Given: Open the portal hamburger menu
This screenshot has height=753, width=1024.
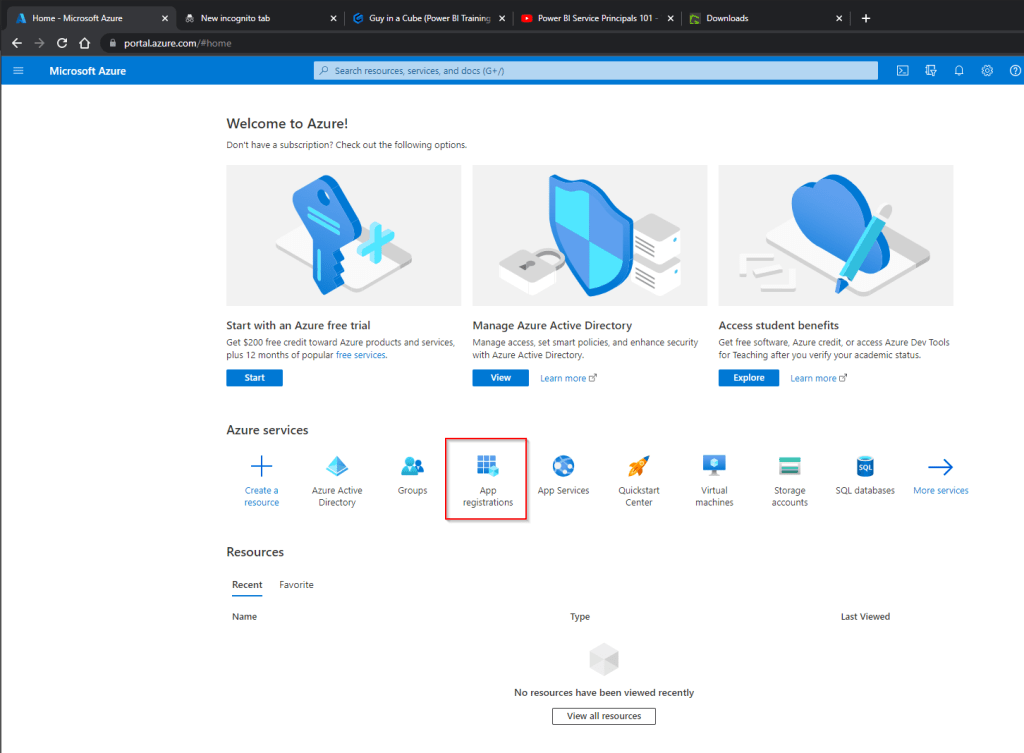Looking at the screenshot, I should coord(18,70).
